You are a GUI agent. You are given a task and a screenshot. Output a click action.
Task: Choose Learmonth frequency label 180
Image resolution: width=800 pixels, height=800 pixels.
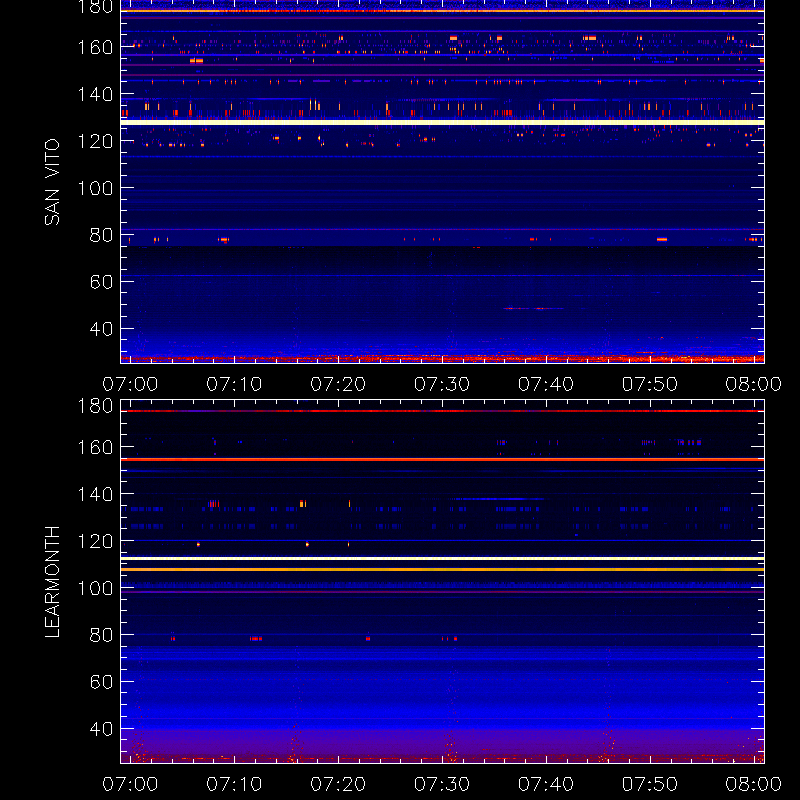(95, 406)
